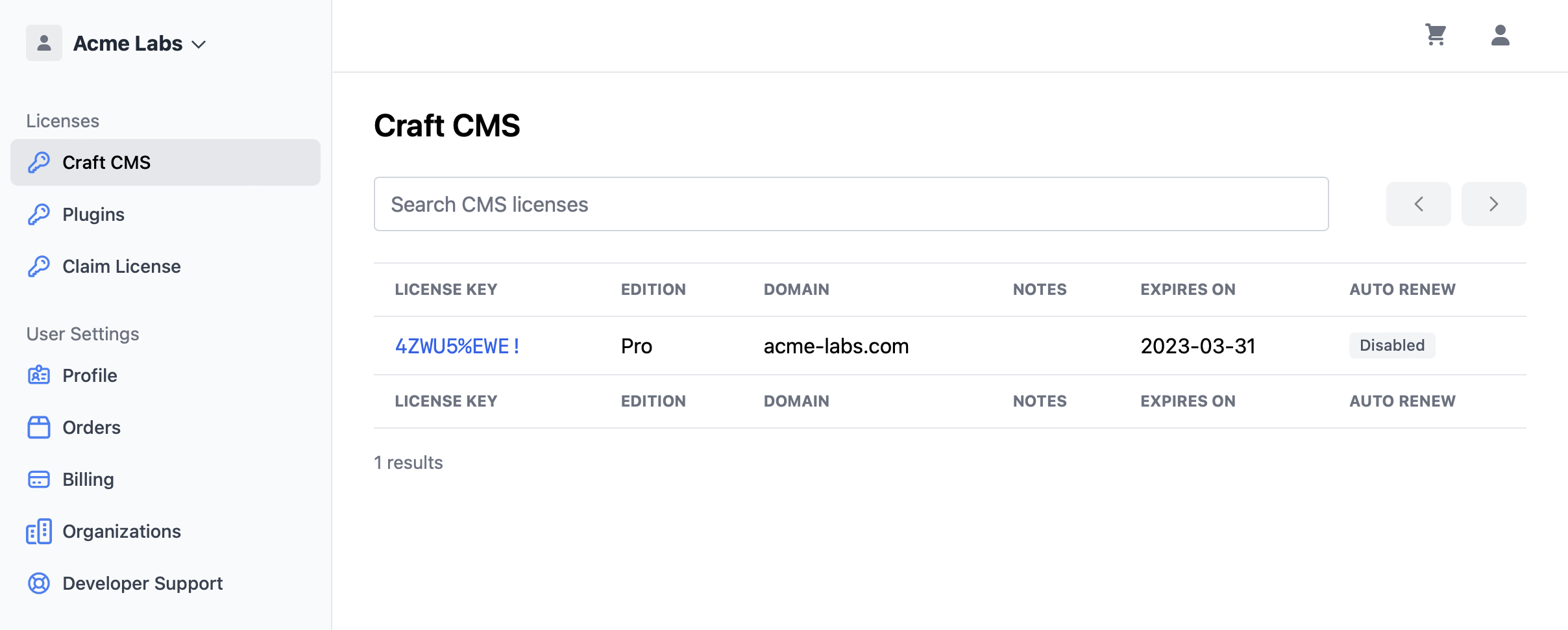This screenshot has width=1568, height=630.
Task: Click the credit card icon beside Billing
Action: [39, 479]
